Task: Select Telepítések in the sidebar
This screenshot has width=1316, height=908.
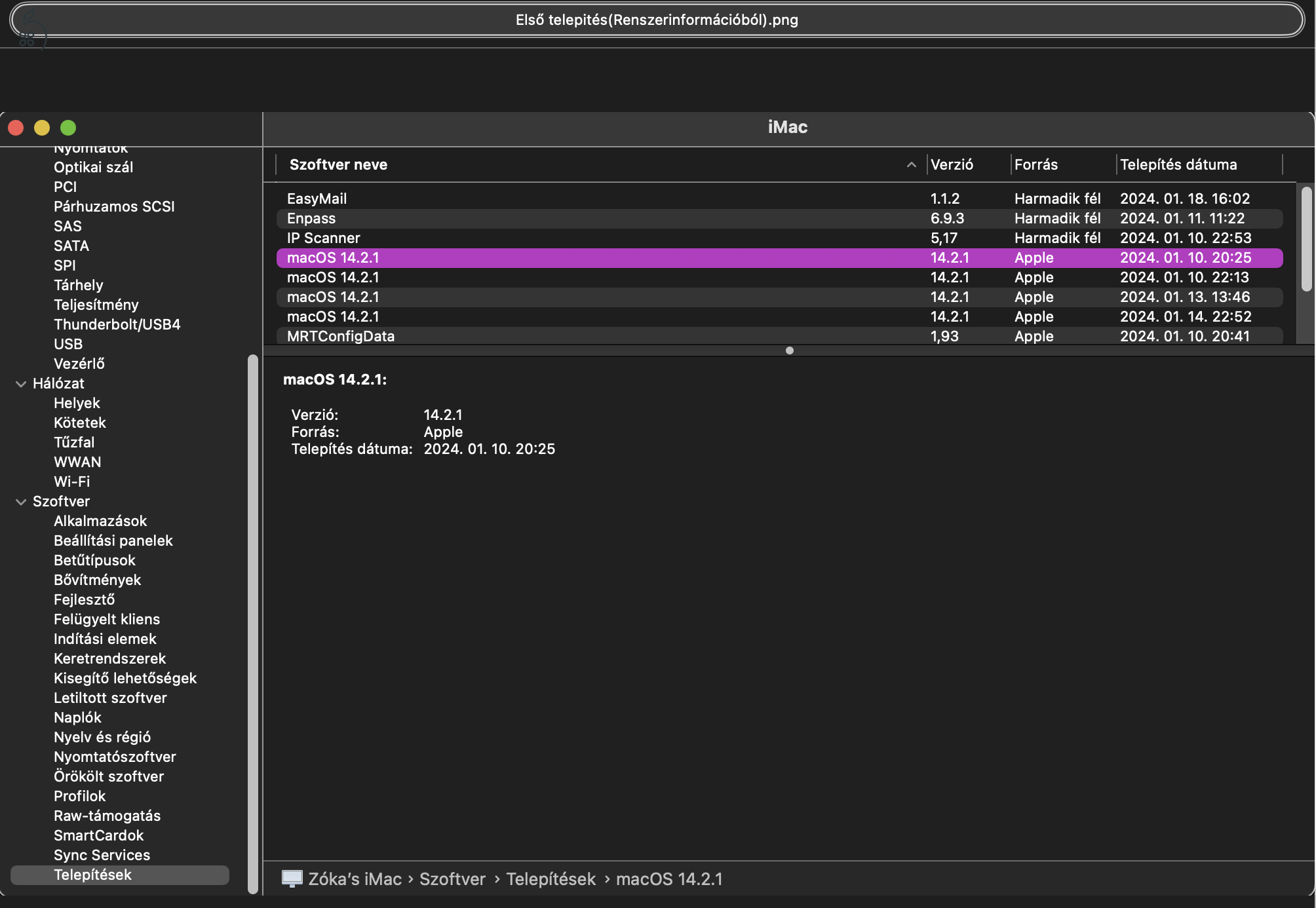Action: [120, 875]
